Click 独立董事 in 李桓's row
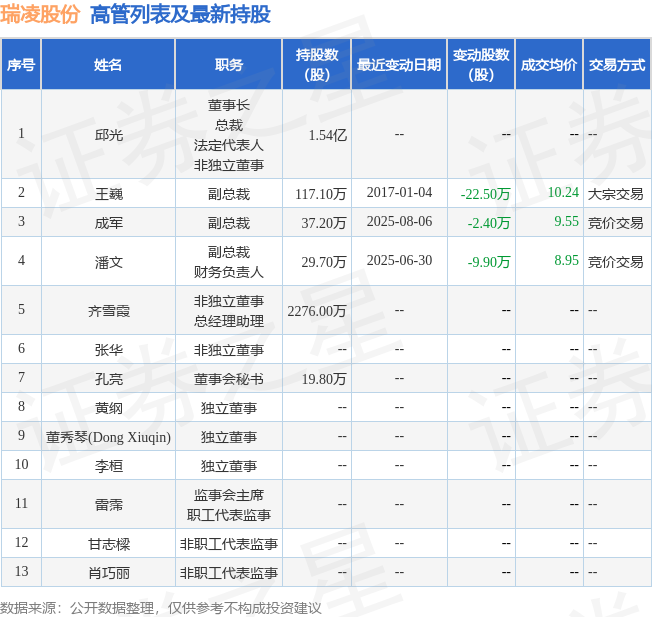 (229, 466)
